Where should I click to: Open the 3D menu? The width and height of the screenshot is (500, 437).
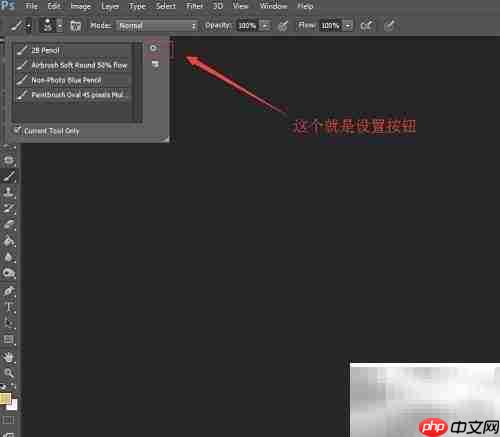218,6
